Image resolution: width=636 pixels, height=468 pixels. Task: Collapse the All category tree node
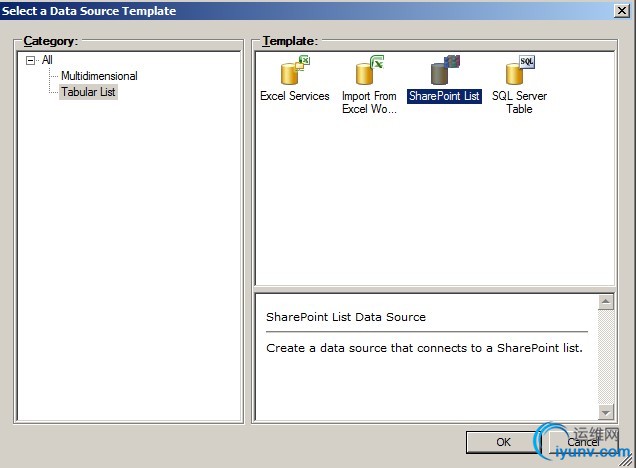tap(30, 60)
